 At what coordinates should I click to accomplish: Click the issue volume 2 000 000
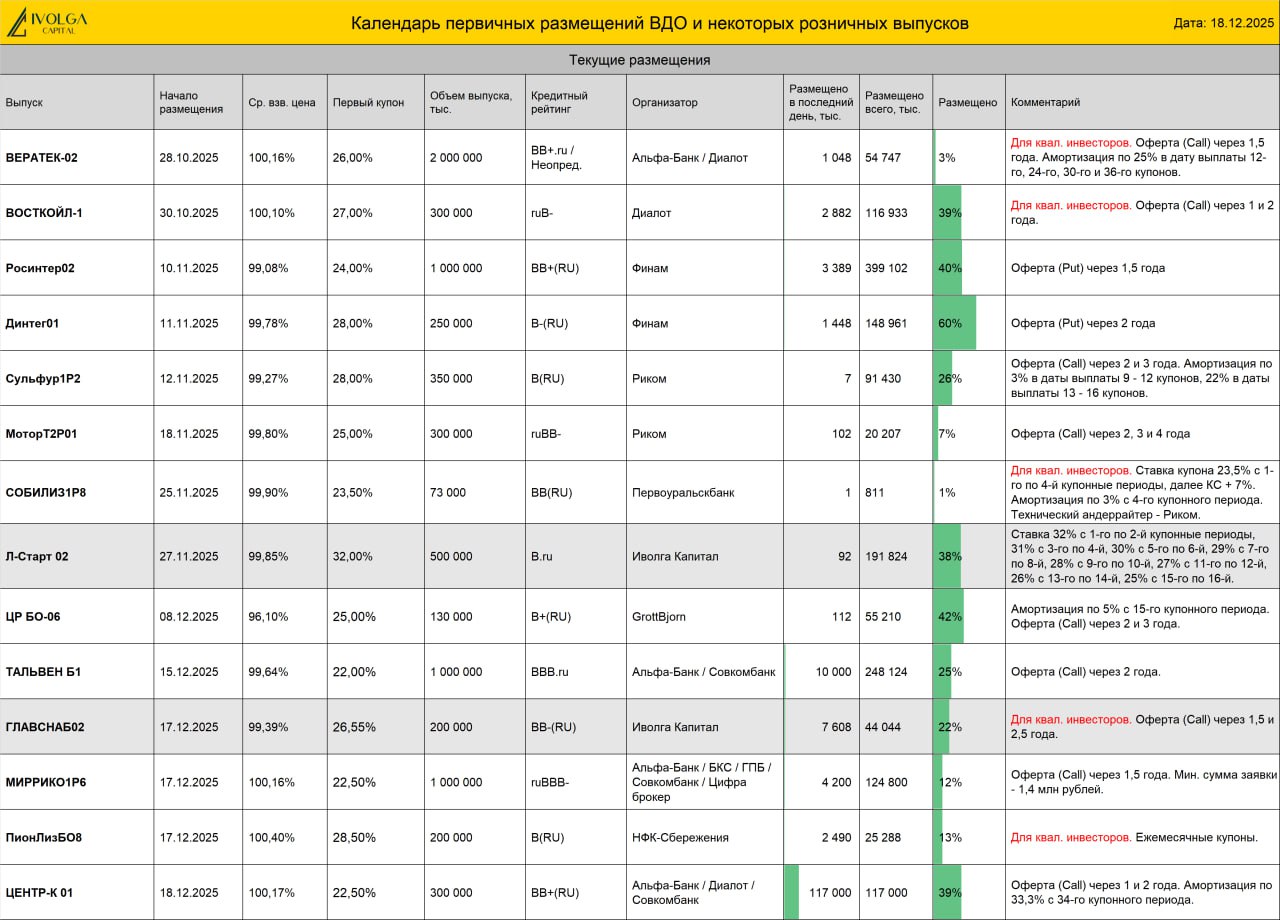456,157
